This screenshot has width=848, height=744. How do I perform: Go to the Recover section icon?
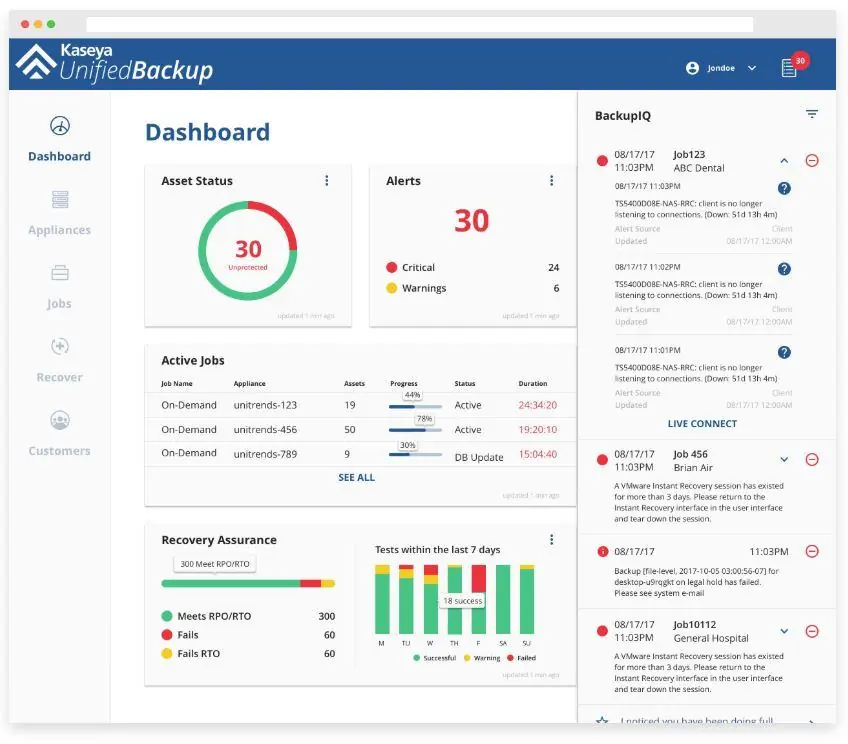[x=59, y=346]
